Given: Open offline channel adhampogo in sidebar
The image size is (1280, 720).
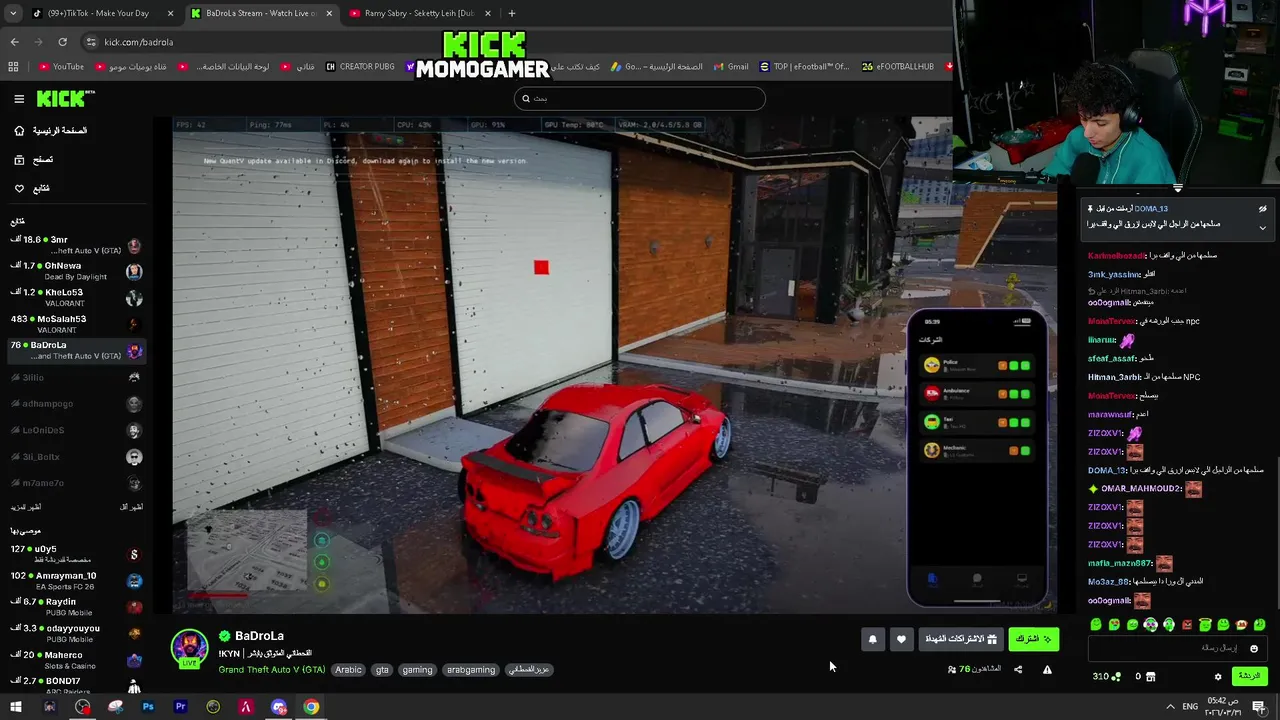Looking at the screenshot, I should click(x=76, y=404).
